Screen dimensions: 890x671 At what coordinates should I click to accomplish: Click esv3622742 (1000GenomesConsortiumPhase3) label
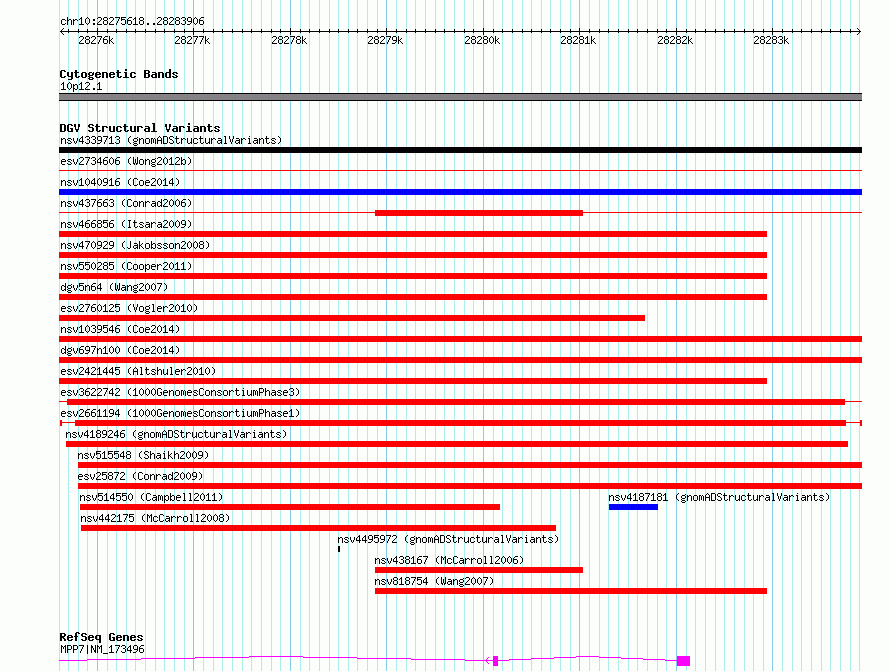[x=180, y=392]
